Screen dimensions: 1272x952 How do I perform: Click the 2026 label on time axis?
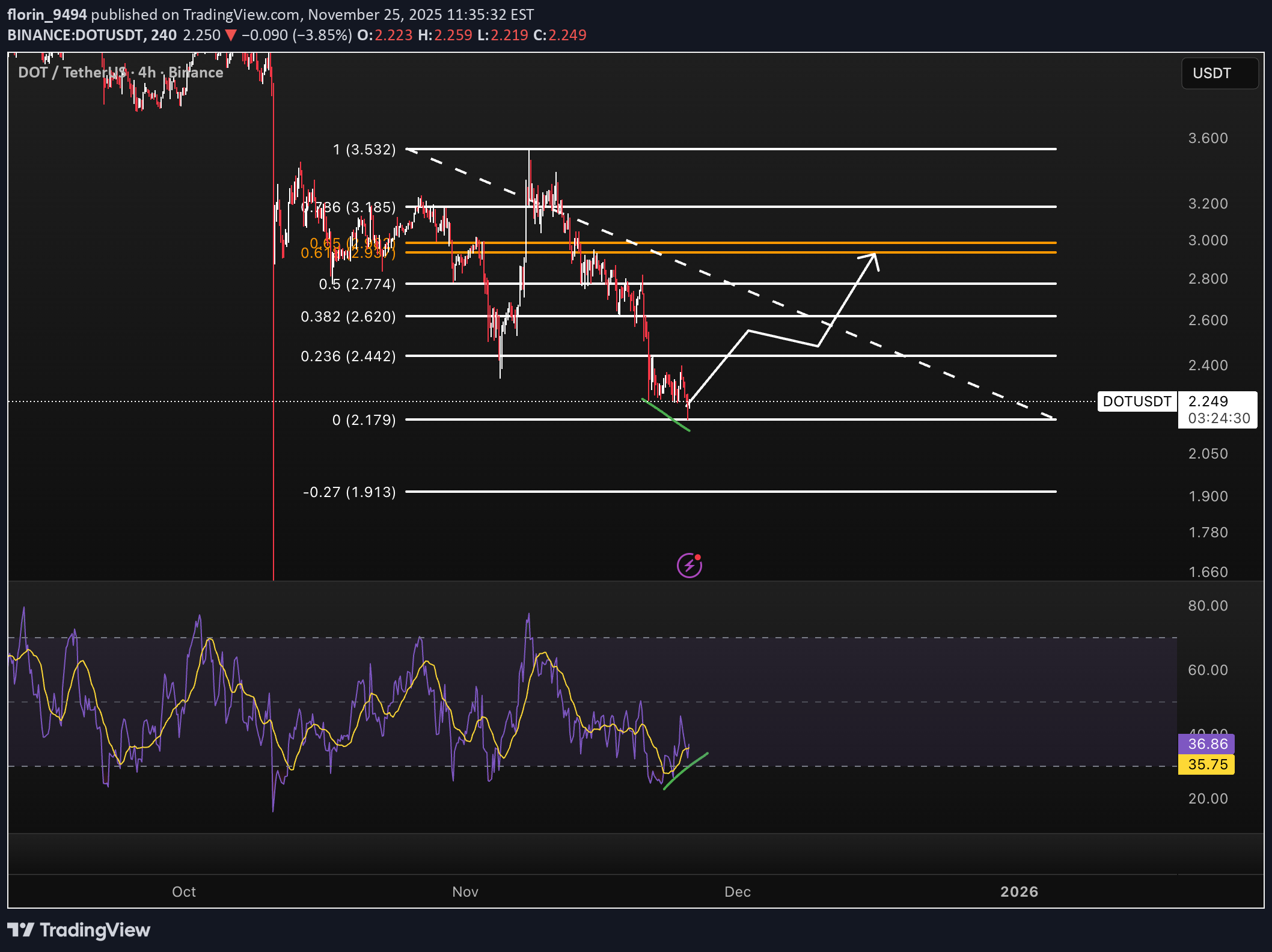click(1019, 891)
